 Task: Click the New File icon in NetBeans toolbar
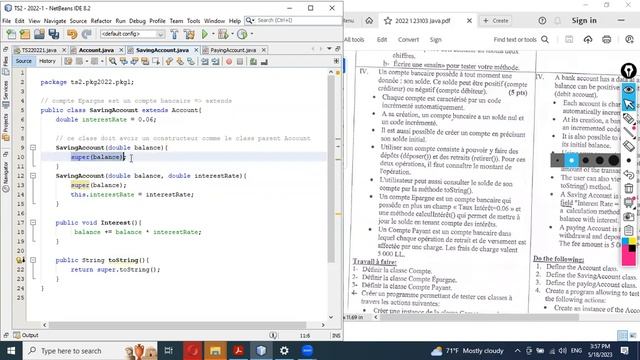(x=11, y=34)
